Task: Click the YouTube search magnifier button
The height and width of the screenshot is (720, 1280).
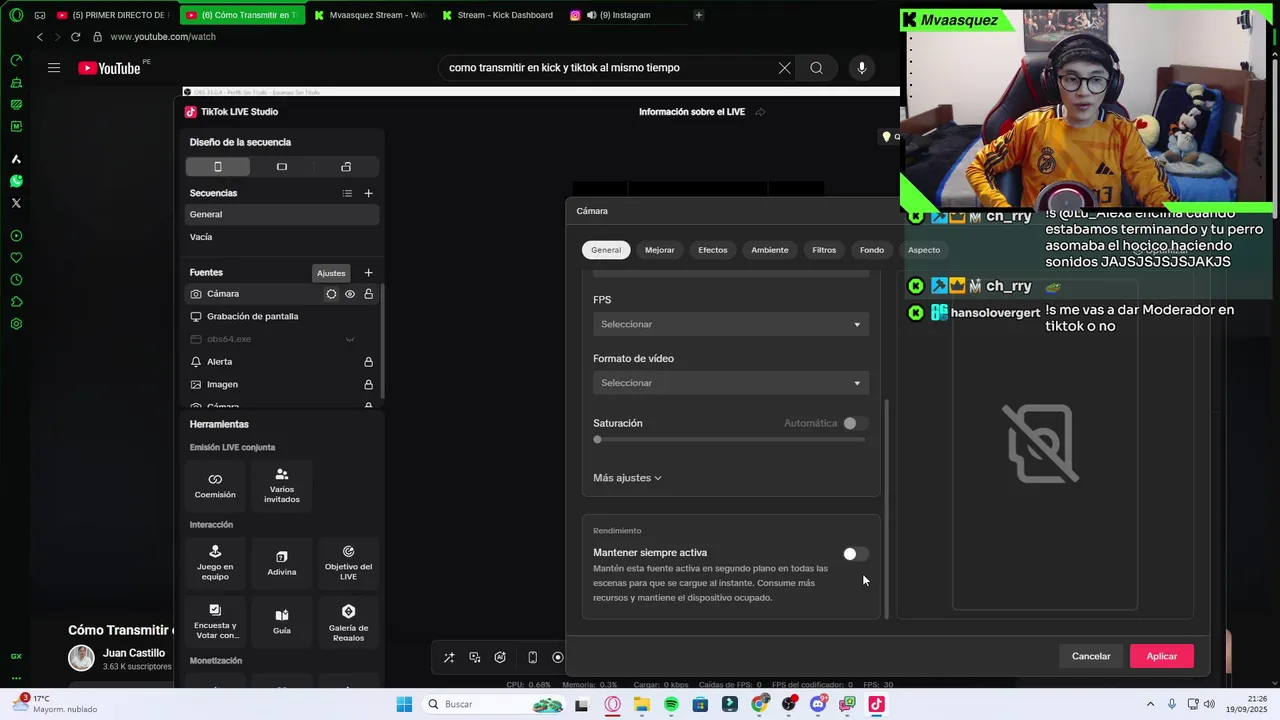Action: [x=816, y=68]
